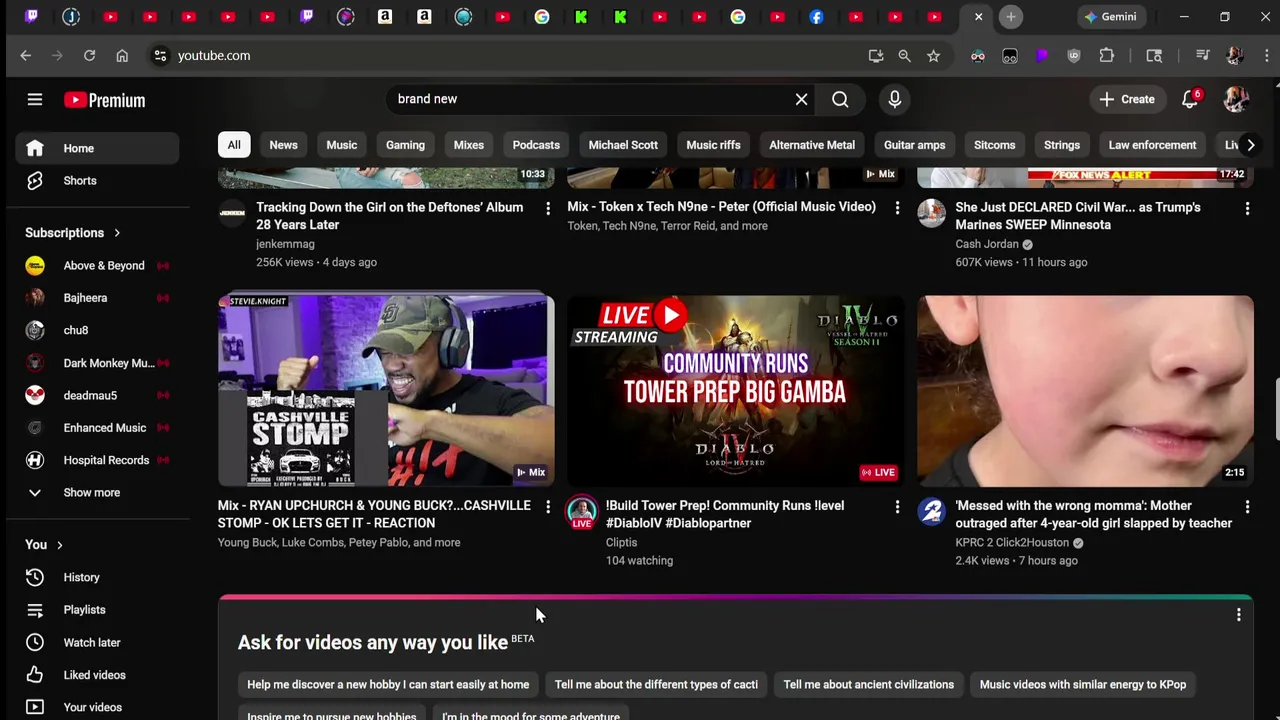The height and width of the screenshot is (720, 1280).
Task: Select the News filter chip
Action: click(283, 145)
